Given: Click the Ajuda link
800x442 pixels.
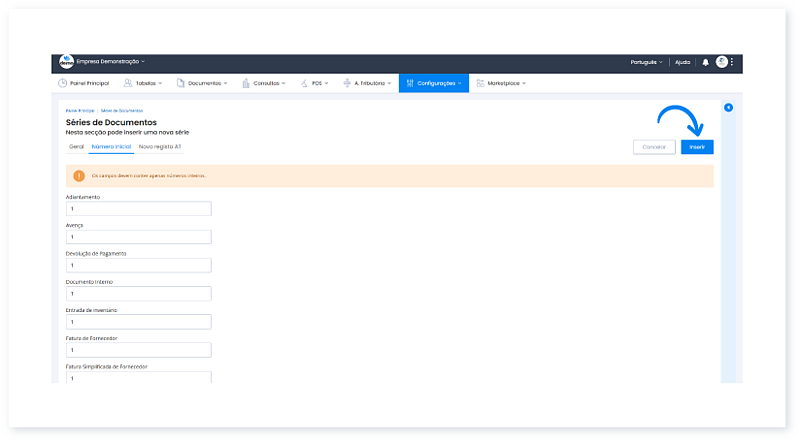Looking at the screenshot, I should [x=683, y=62].
